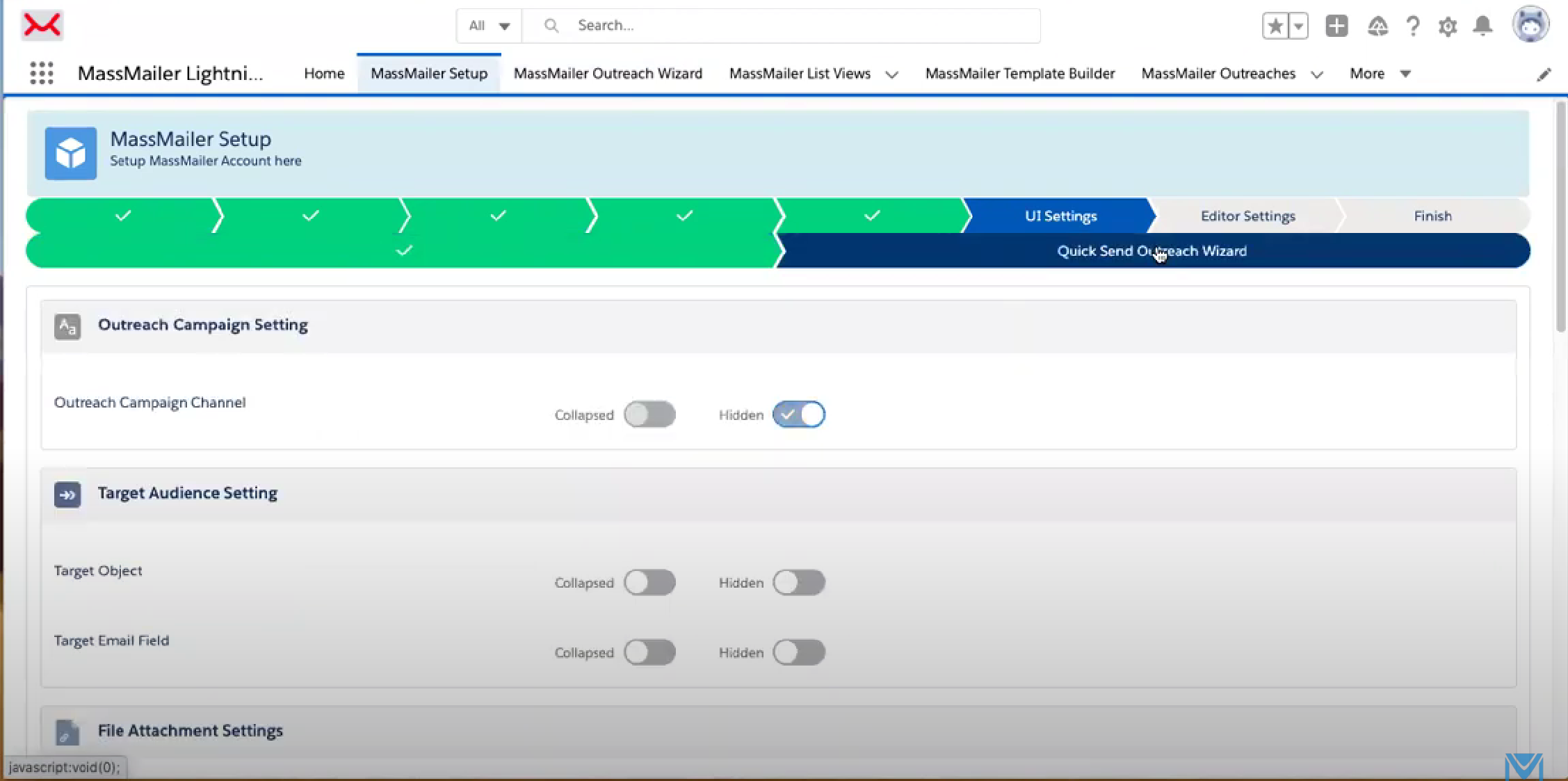Go to the Home tab

coord(324,74)
